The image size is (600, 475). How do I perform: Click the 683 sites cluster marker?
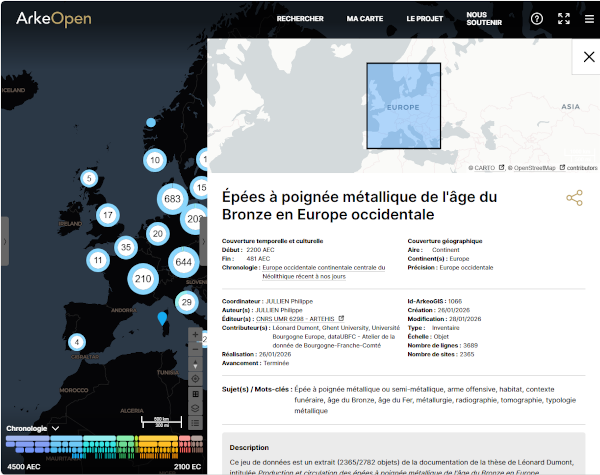coord(172,199)
